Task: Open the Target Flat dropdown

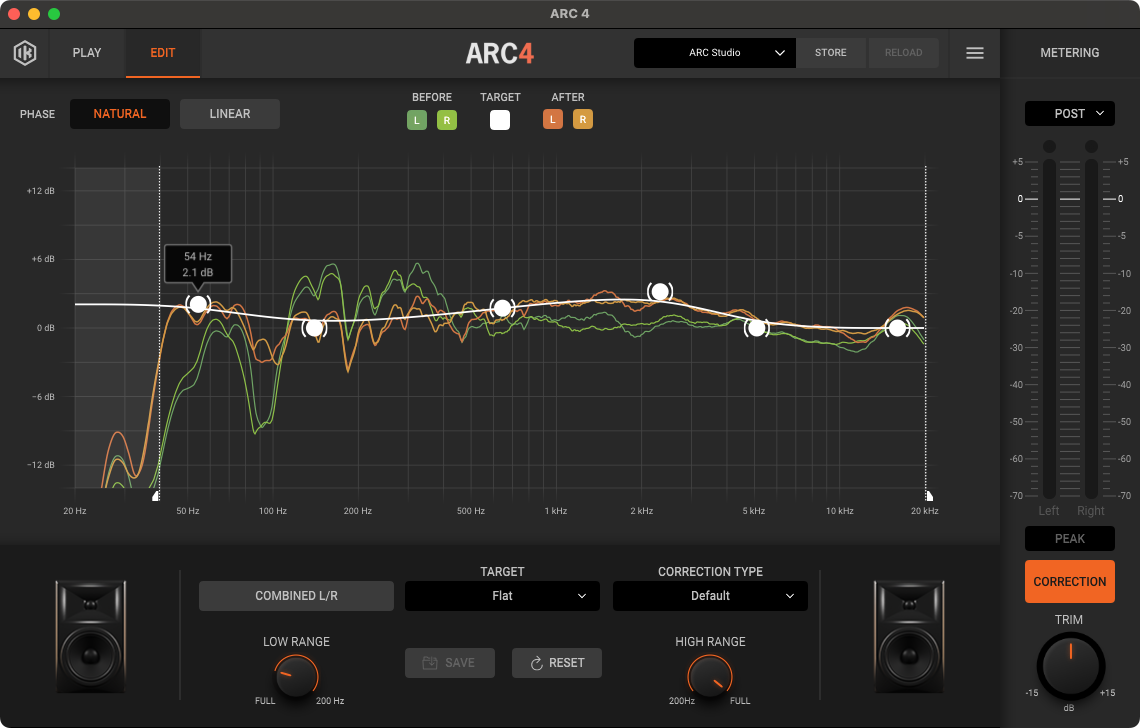Action: [x=502, y=596]
